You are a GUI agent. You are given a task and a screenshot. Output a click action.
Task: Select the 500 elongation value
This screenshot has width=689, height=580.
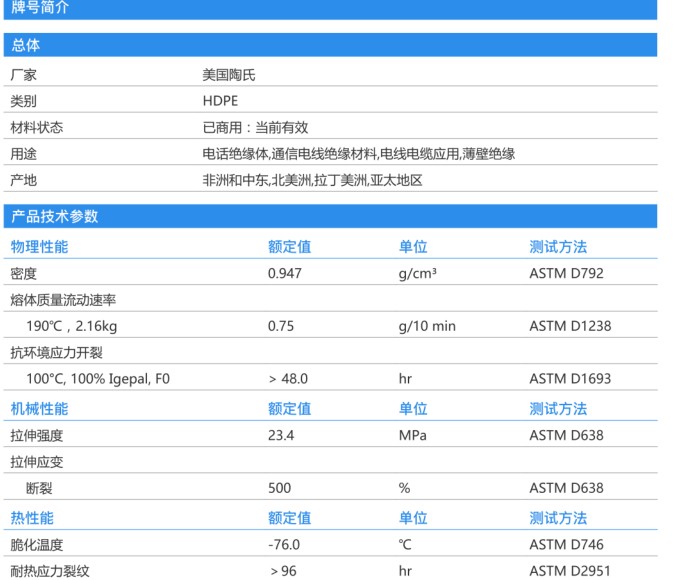(x=279, y=488)
